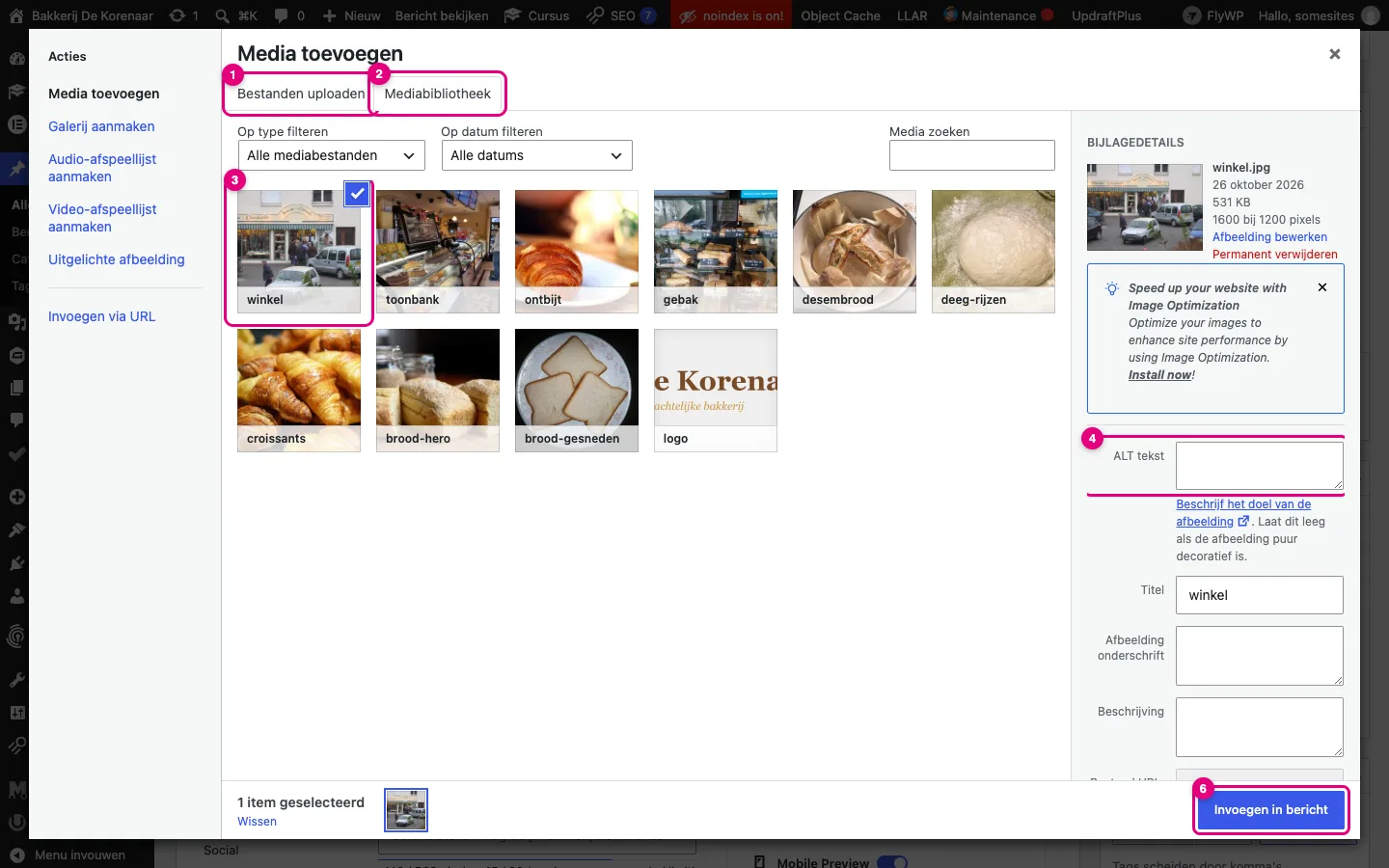Click the SEO item in the admin bar
Screen dimensions: 1389x868
(x=621, y=15)
